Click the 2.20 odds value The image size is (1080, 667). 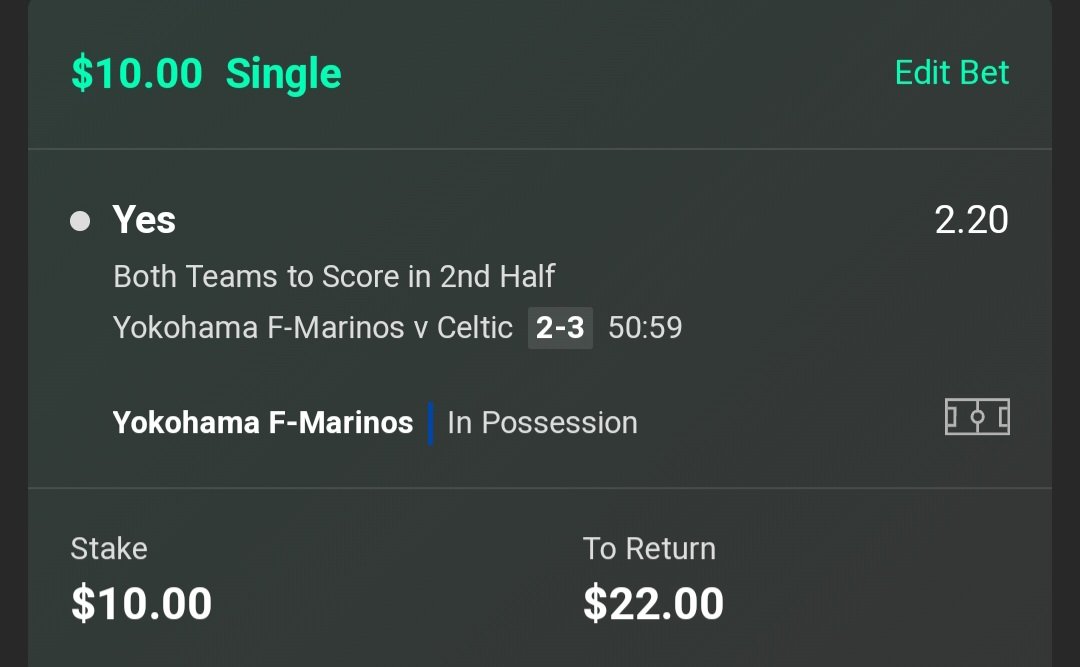[x=971, y=220]
